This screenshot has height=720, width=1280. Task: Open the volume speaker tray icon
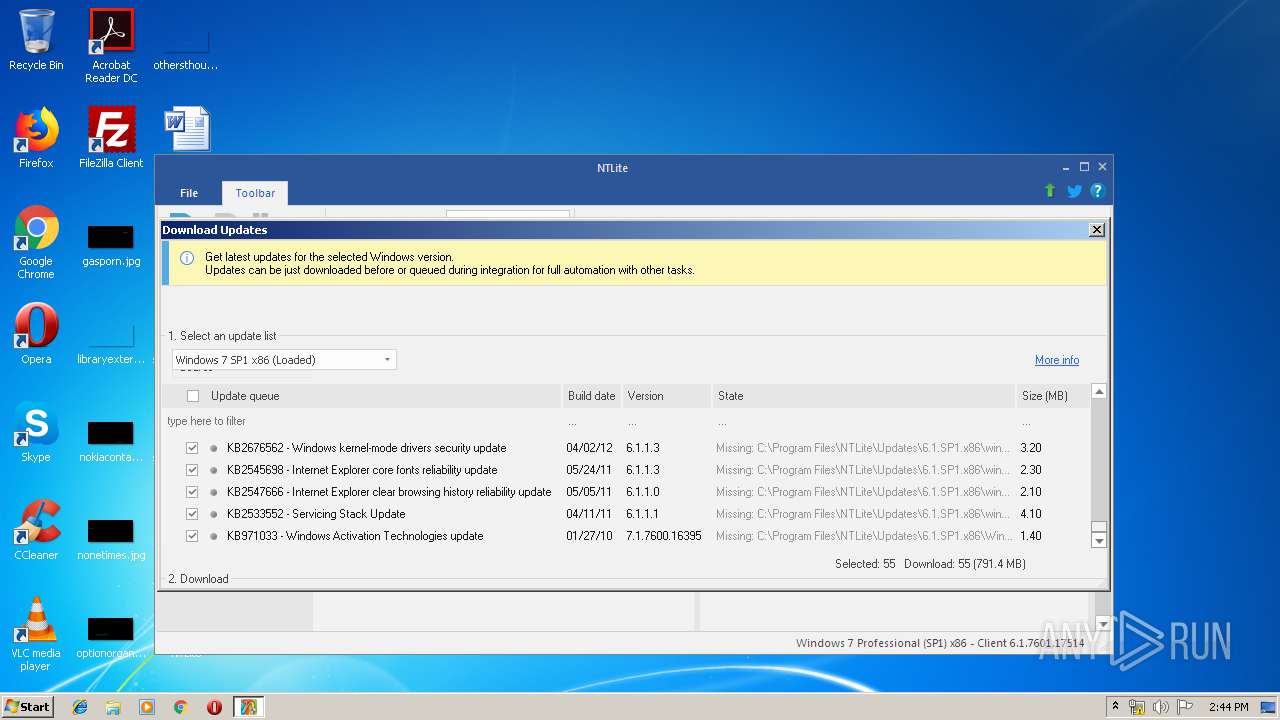[x=1161, y=707]
